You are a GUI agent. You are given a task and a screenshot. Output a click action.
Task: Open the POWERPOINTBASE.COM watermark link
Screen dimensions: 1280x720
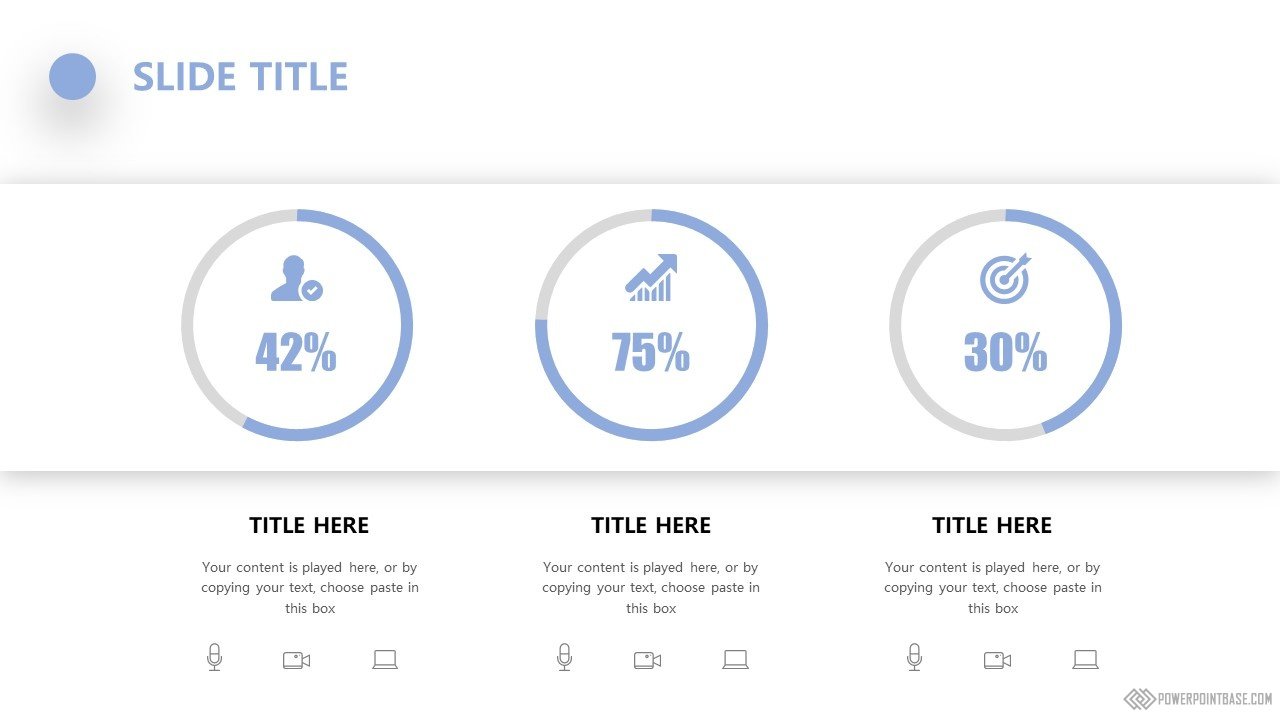pos(1199,699)
